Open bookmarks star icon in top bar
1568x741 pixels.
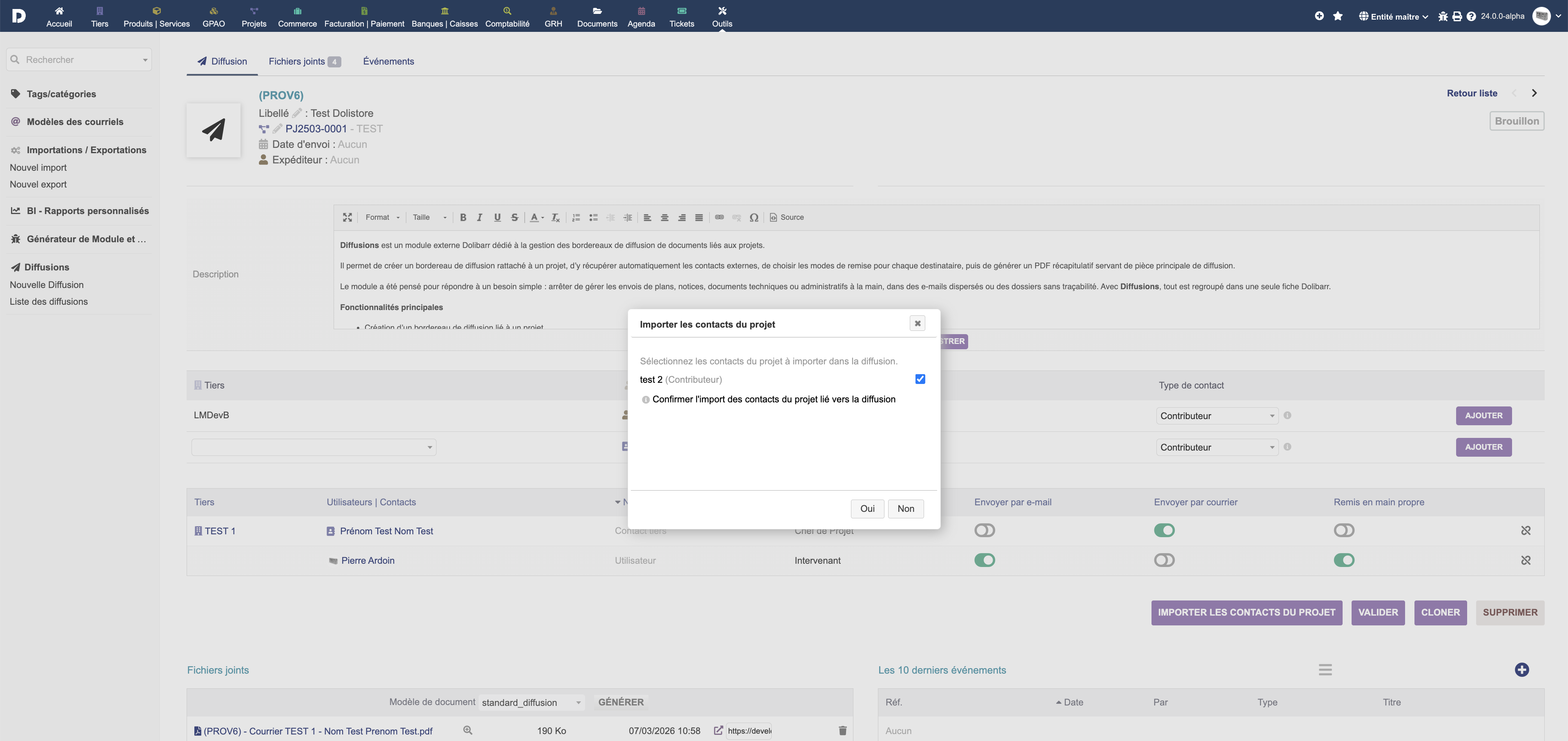(x=1338, y=16)
